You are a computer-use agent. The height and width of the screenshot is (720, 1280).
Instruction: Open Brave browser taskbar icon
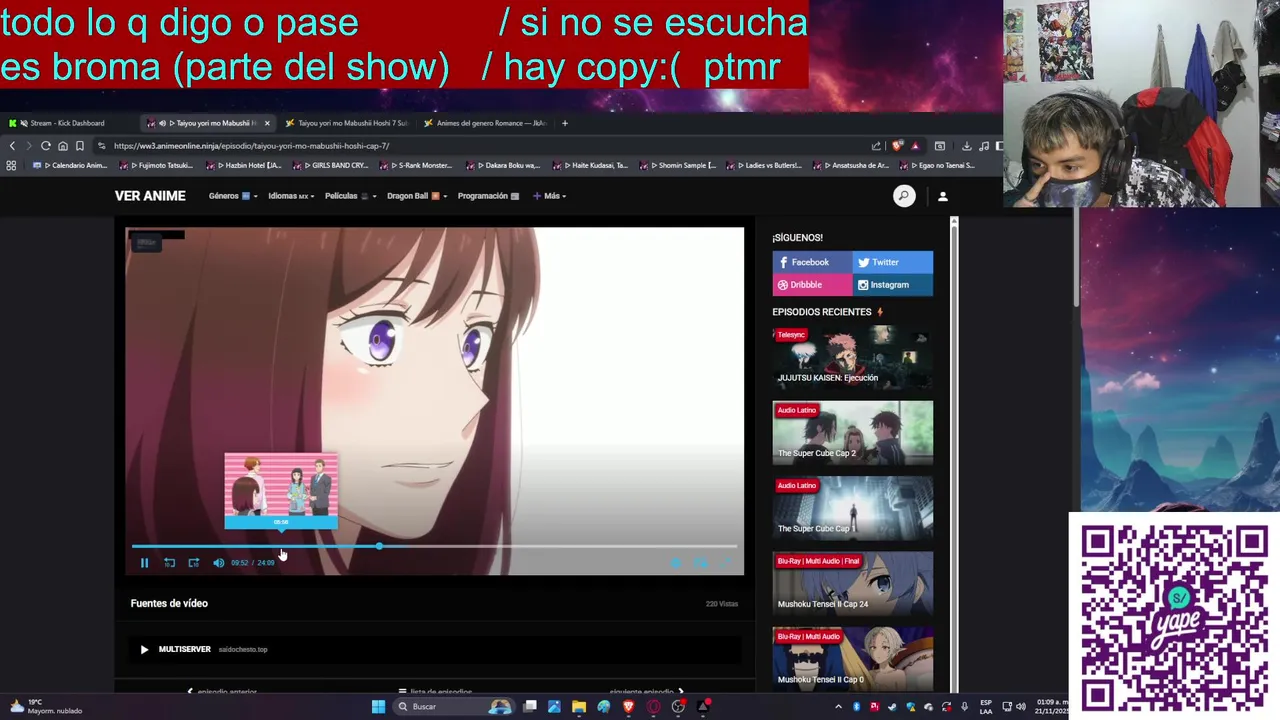[628, 707]
